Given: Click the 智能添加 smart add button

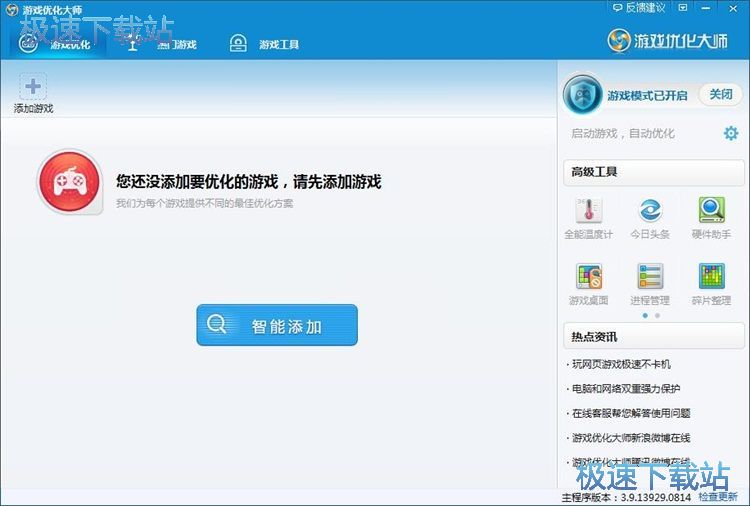Looking at the screenshot, I should (x=277, y=325).
